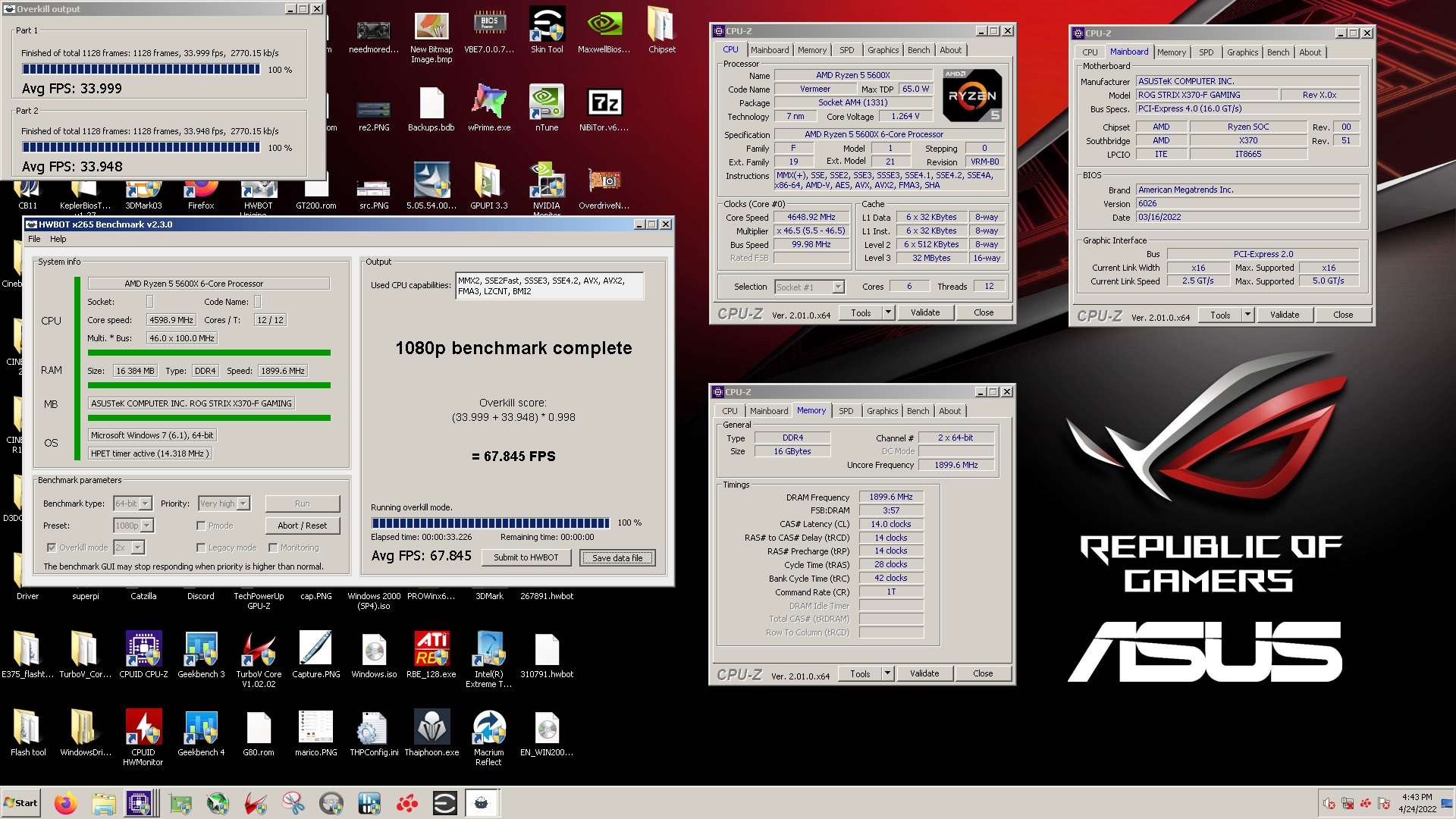Click Validate in CPU-Z CPU window
The image size is (1456, 819).
924,312
